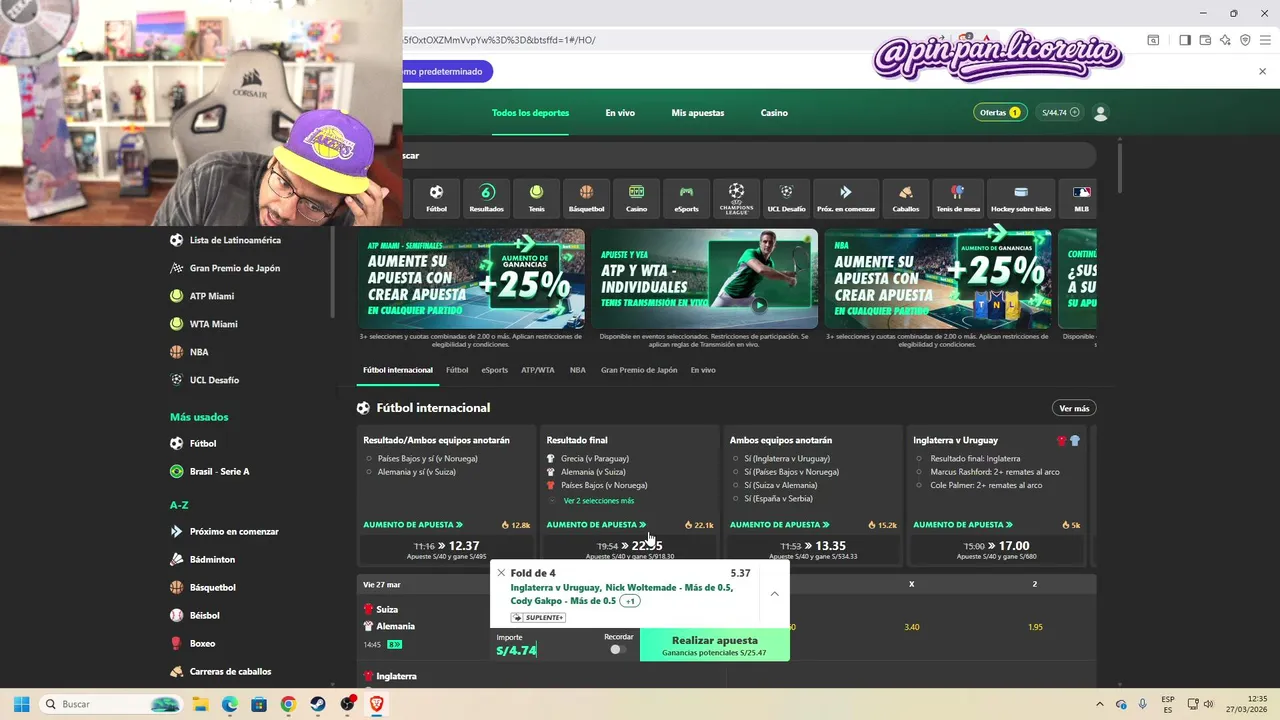Open the Casino slot-machine shortcut tile
This screenshot has width=1280, height=720.
[x=636, y=198]
